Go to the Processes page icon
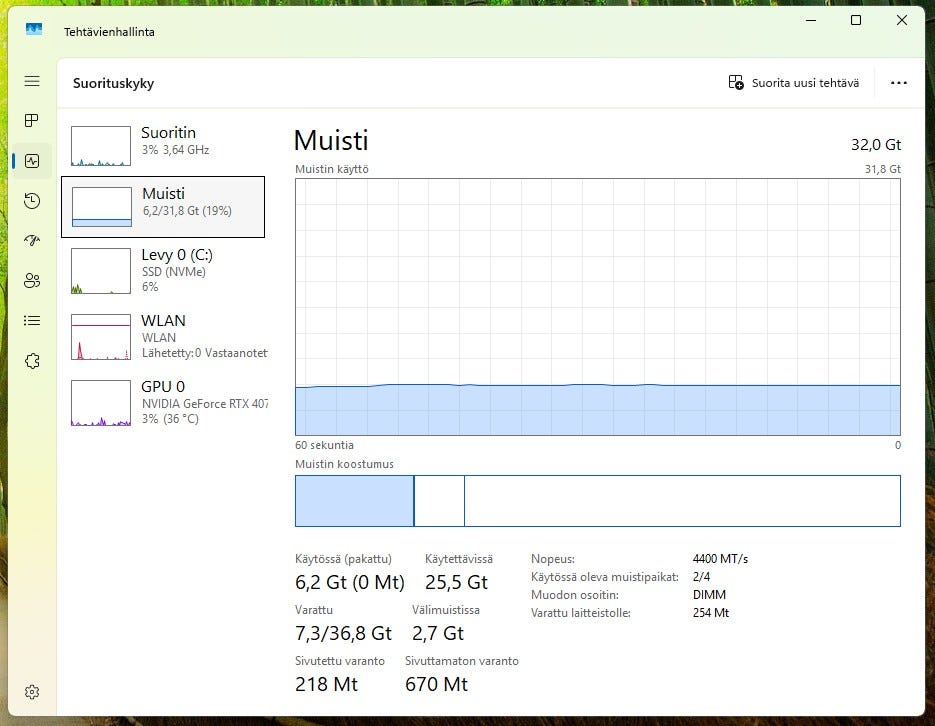This screenshot has height=726, width=935. tap(32, 121)
